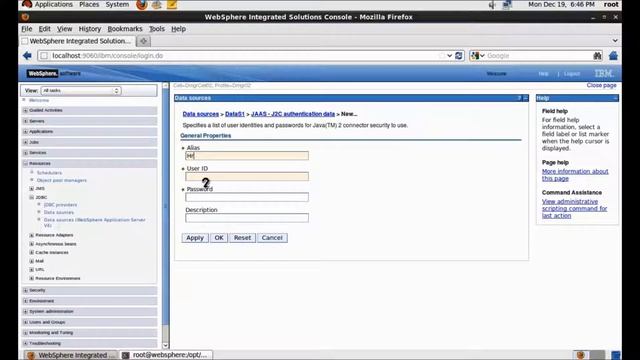The height and width of the screenshot is (360, 640).
Task: Minimize the Help portlet
Action: click(615, 98)
